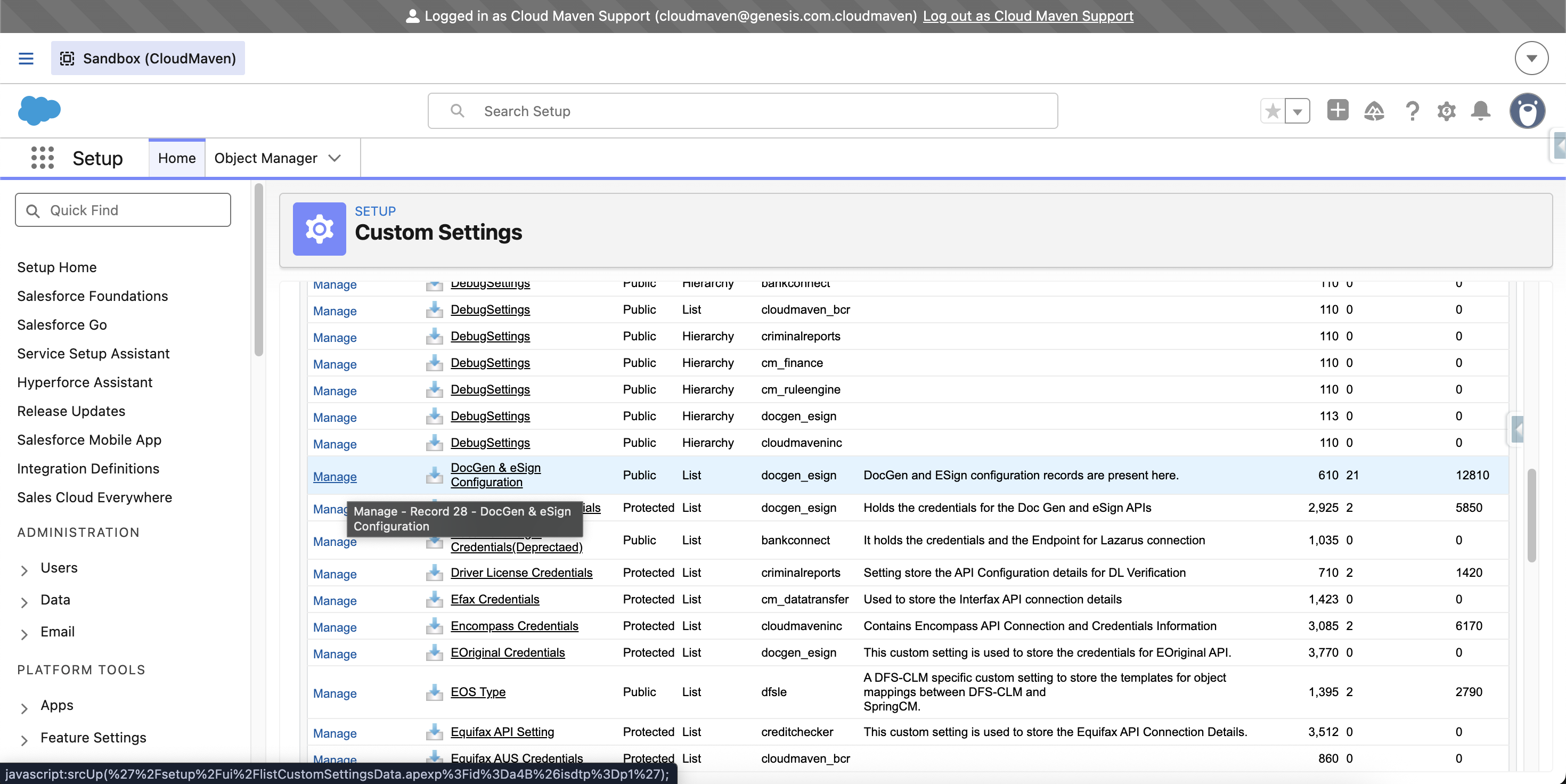Open Setup Home in the sidebar
The height and width of the screenshot is (784, 1566).
coord(57,267)
